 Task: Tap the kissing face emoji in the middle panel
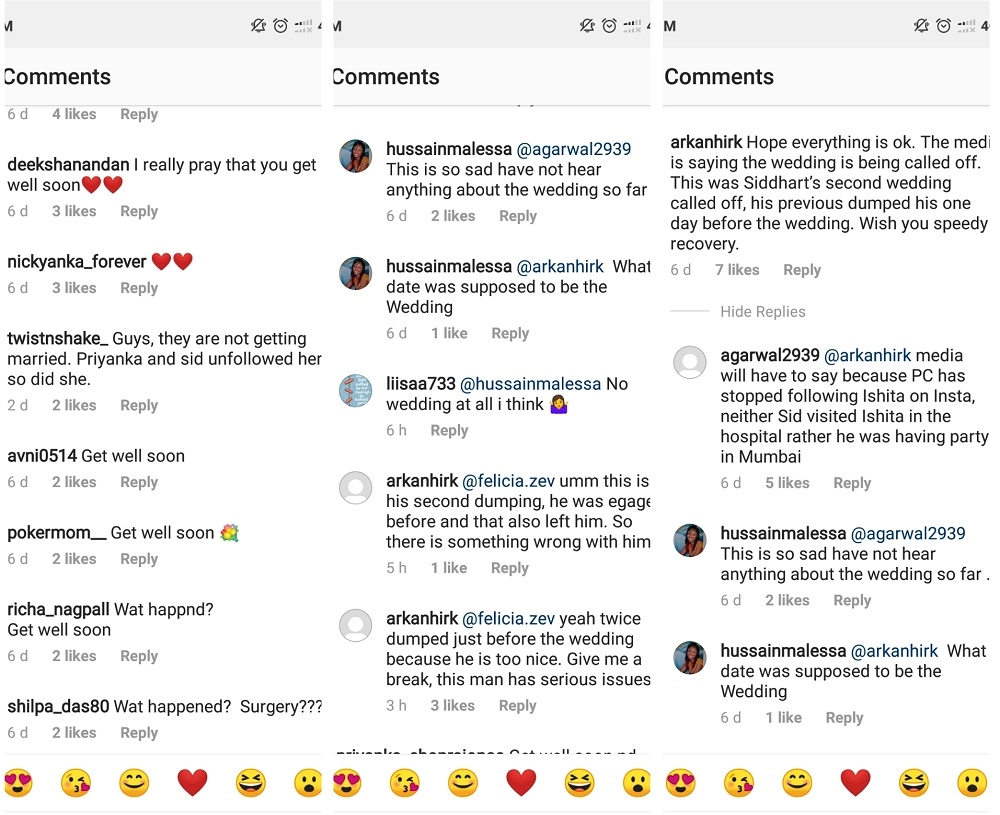[x=405, y=782]
